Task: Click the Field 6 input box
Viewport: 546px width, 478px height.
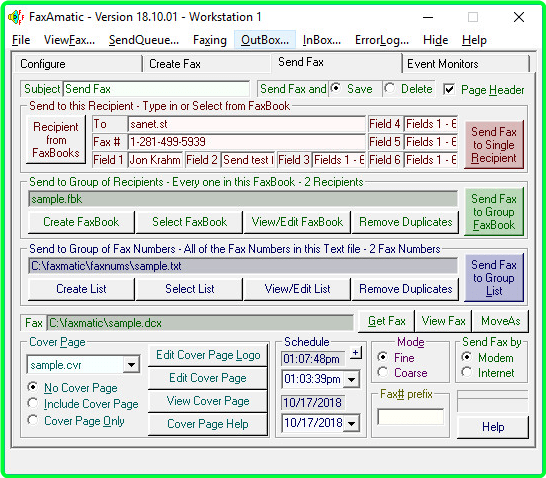Action: click(431, 160)
